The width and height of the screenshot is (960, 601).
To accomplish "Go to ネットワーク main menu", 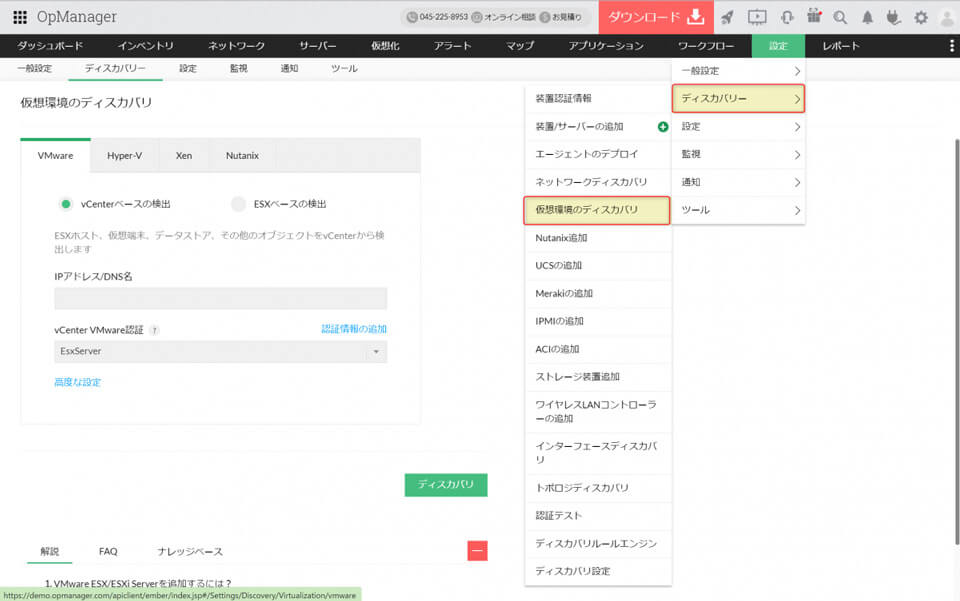I will click(236, 46).
